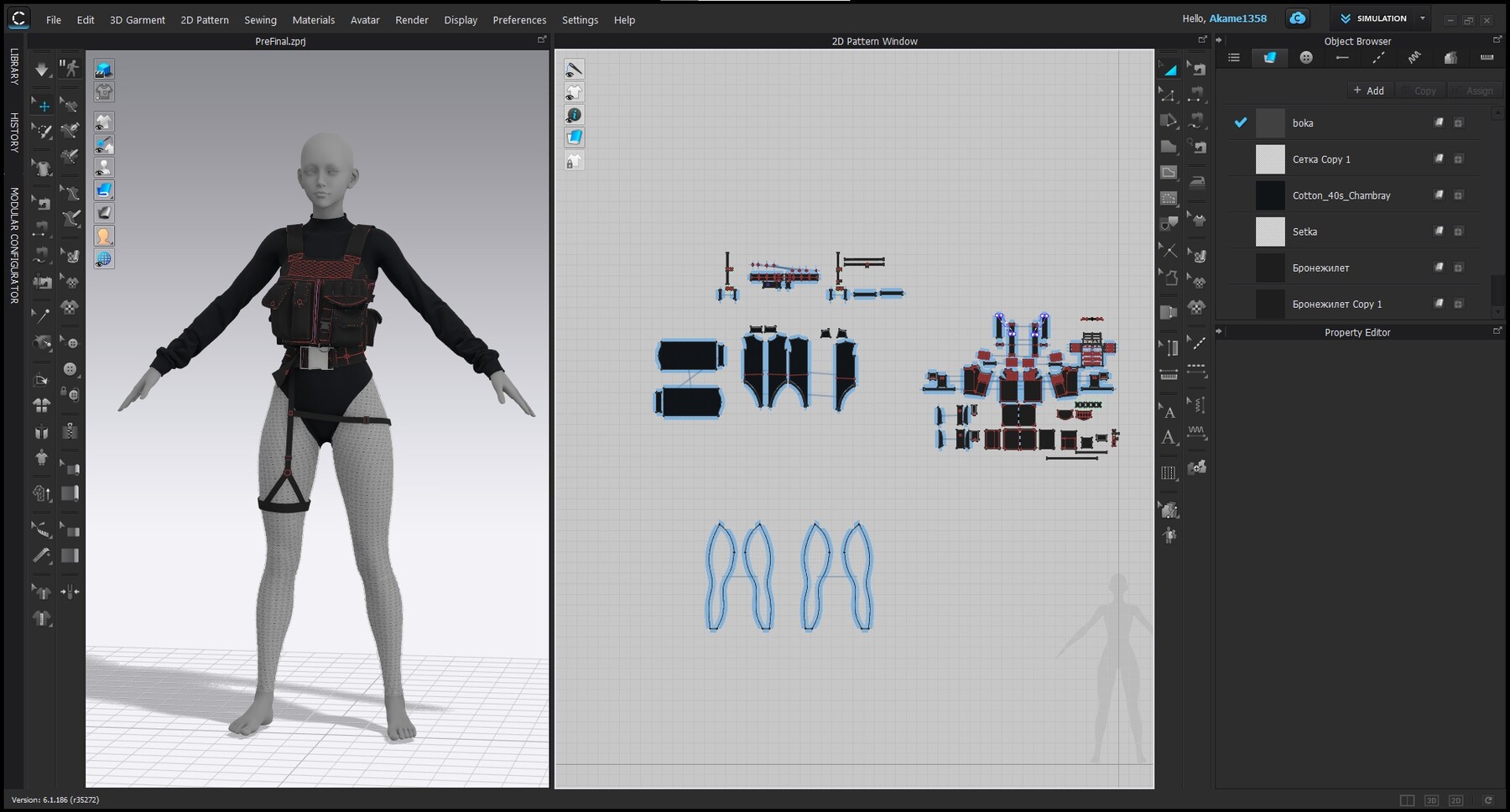This screenshot has width=1510, height=812.
Task: Select the Trace/dashed internal shape tool
Action: (1169, 199)
